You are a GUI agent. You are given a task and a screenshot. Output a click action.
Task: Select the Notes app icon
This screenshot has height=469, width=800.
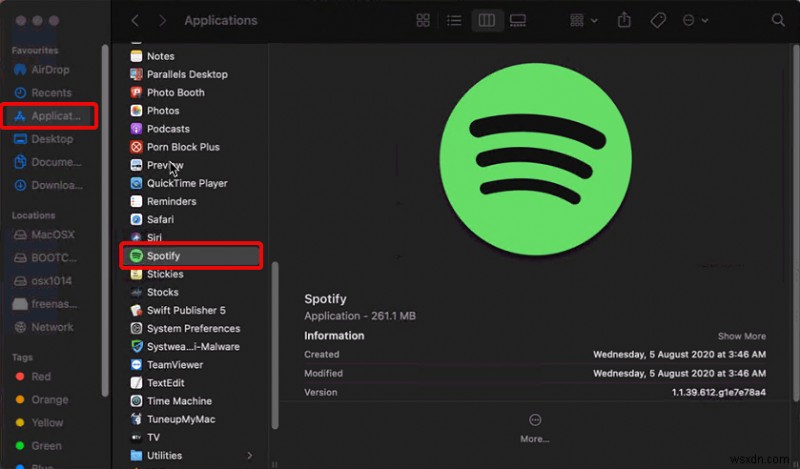pyautogui.click(x=136, y=56)
